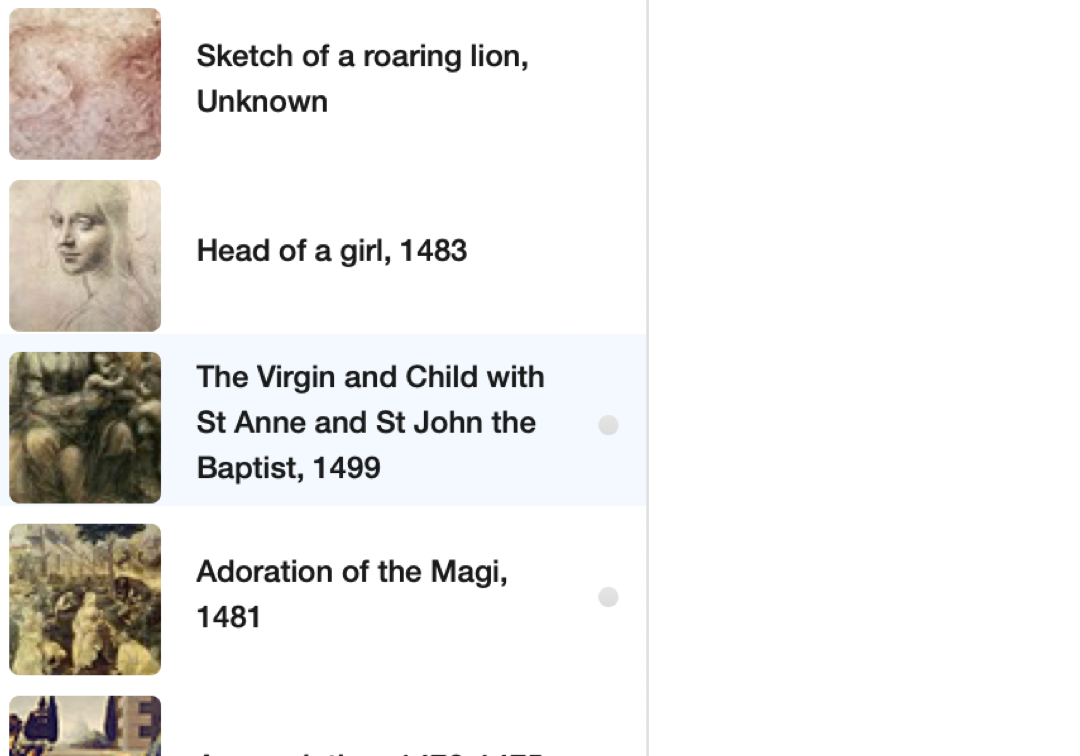Click the 'Unknown' date text under lion sketch

click(x=262, y=102)
